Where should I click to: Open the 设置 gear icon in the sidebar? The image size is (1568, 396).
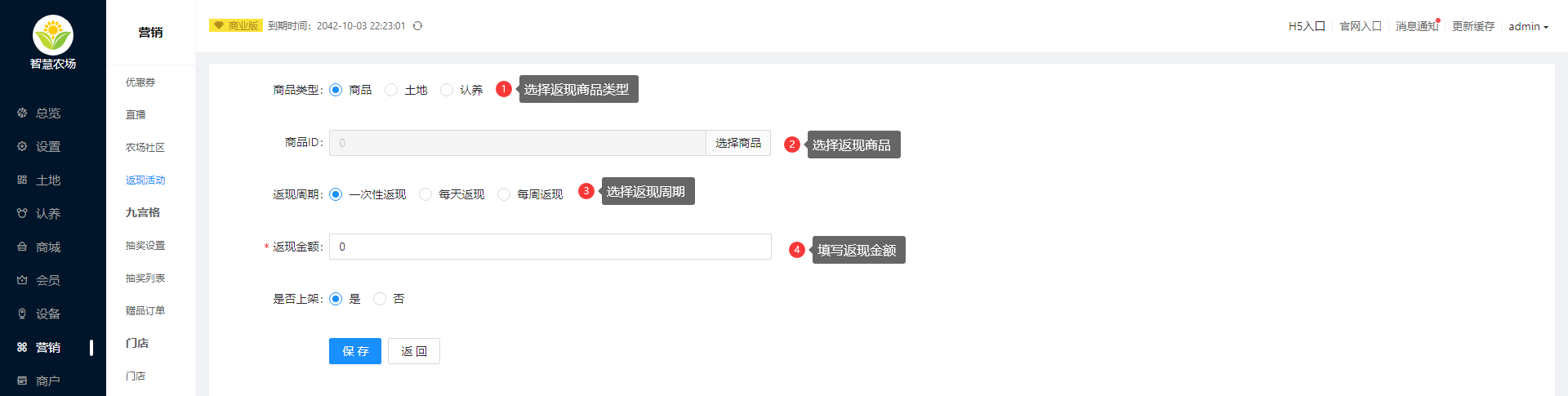click(x=22, y=146)
